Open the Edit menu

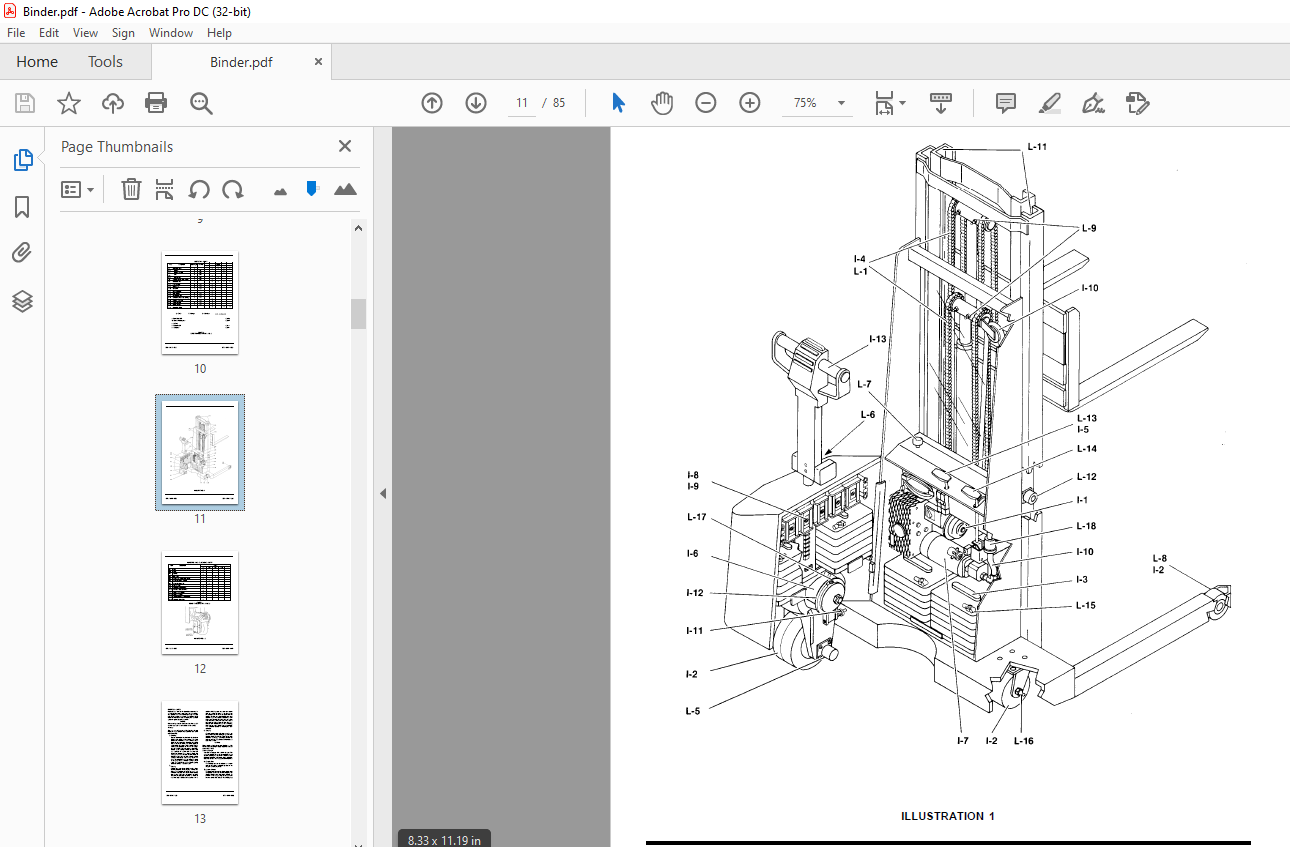(x=49, y=33)
